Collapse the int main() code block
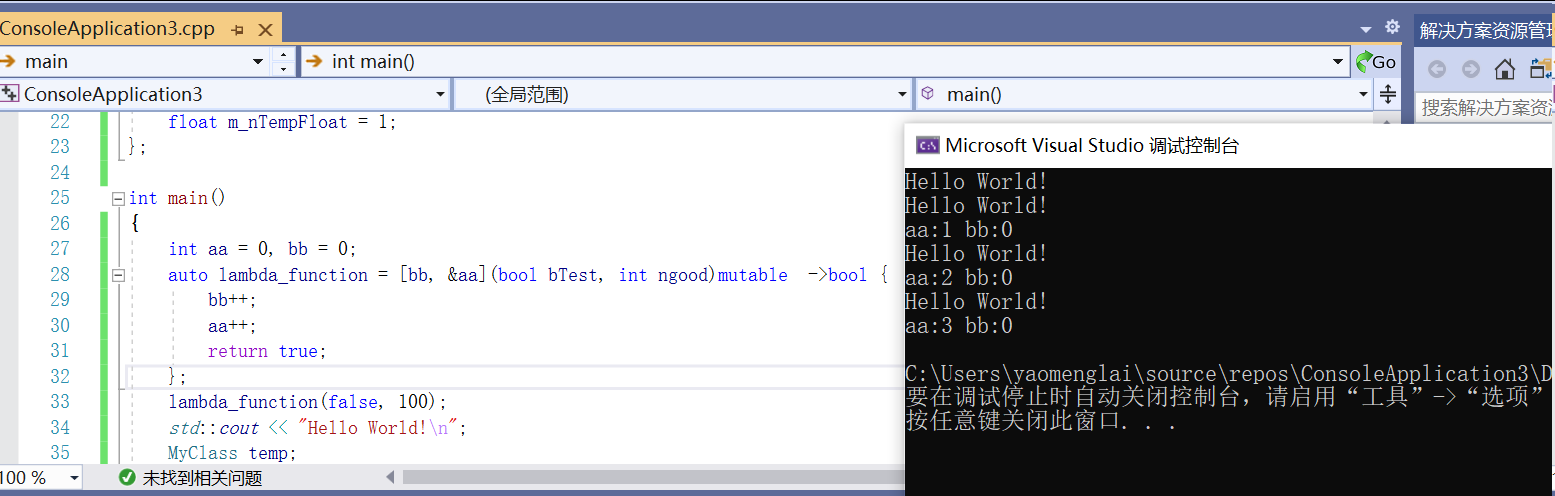Viewport: 1555px width, 496px height. [119, 198]
